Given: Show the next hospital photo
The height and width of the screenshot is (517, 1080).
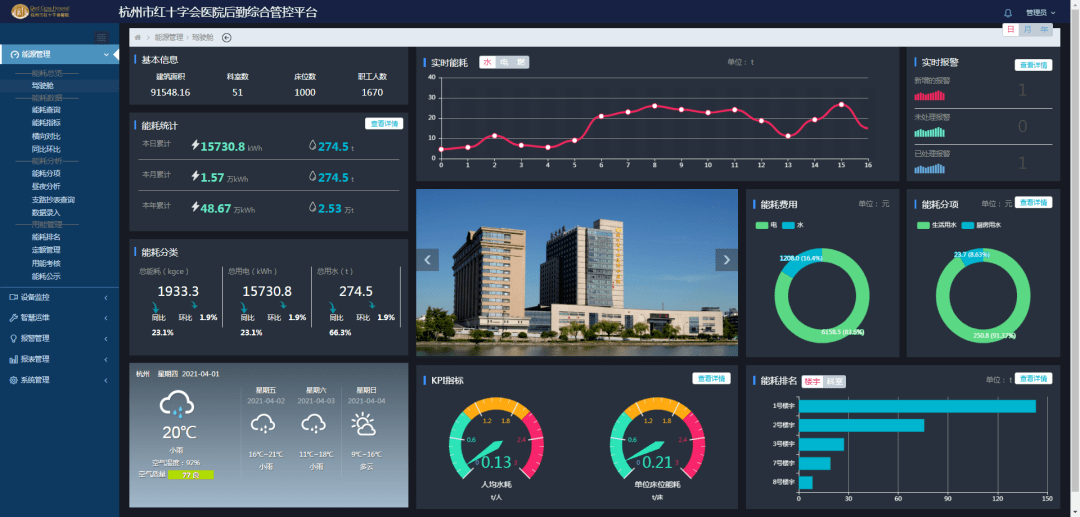Looking at the screenshot, I should (727, 260).
